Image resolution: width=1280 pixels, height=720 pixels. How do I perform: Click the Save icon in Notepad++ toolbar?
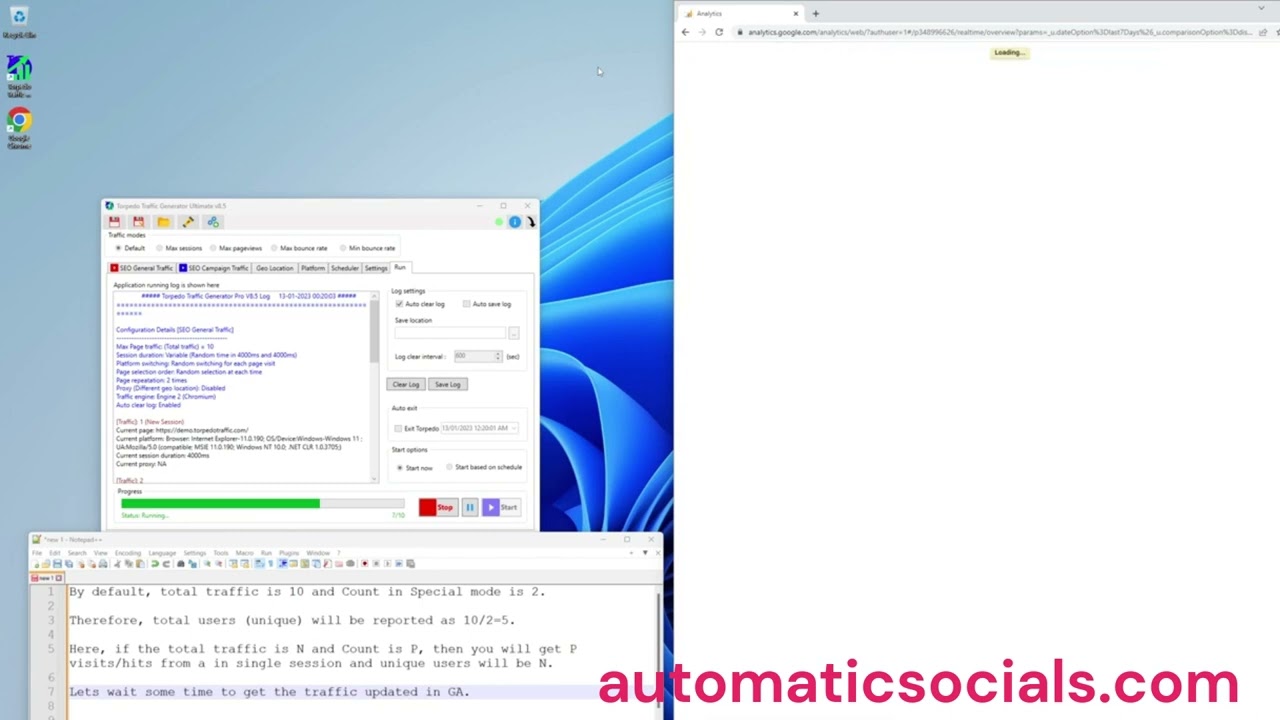[58, 564]
